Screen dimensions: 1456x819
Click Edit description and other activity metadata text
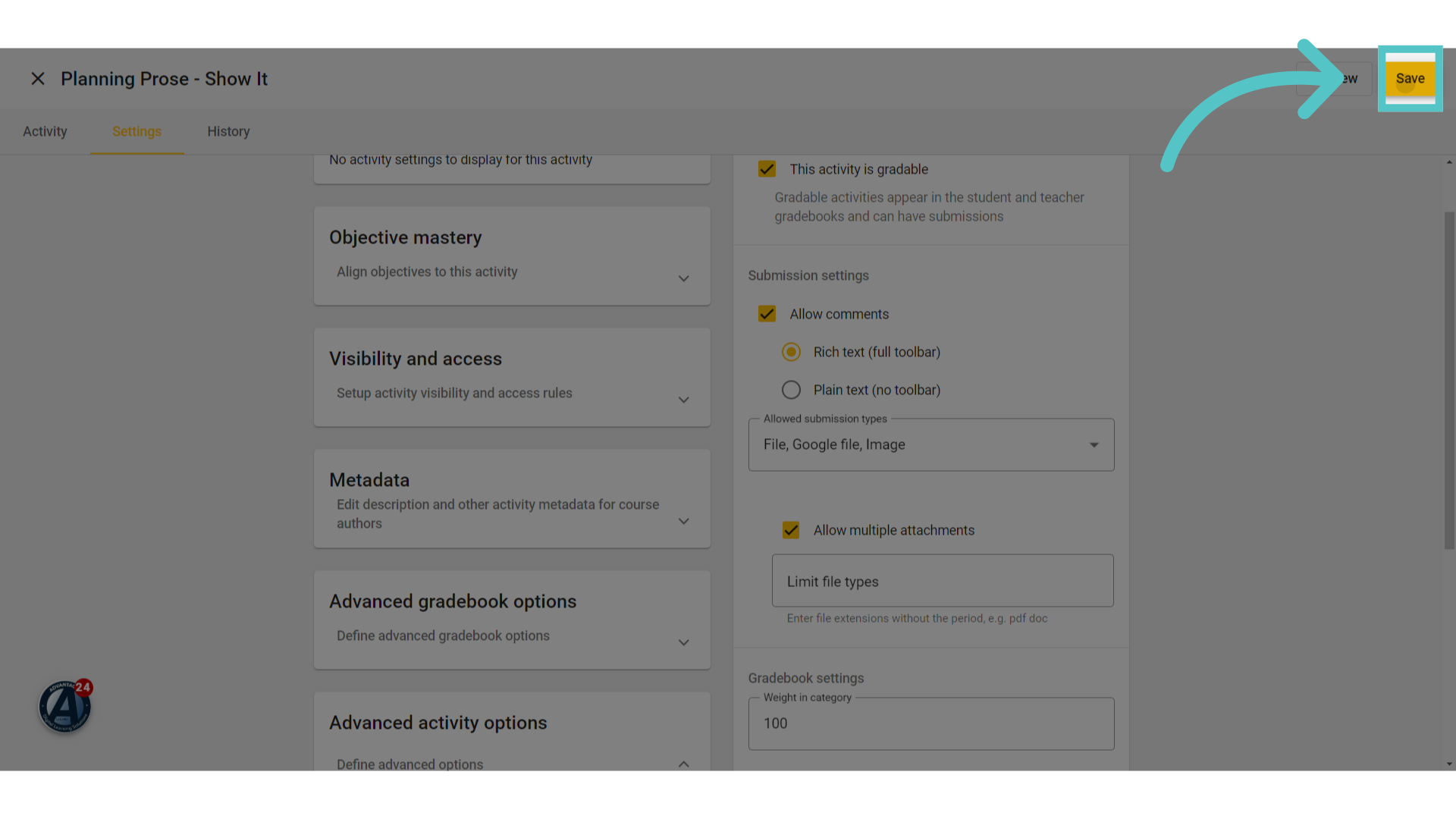(497, 513)
